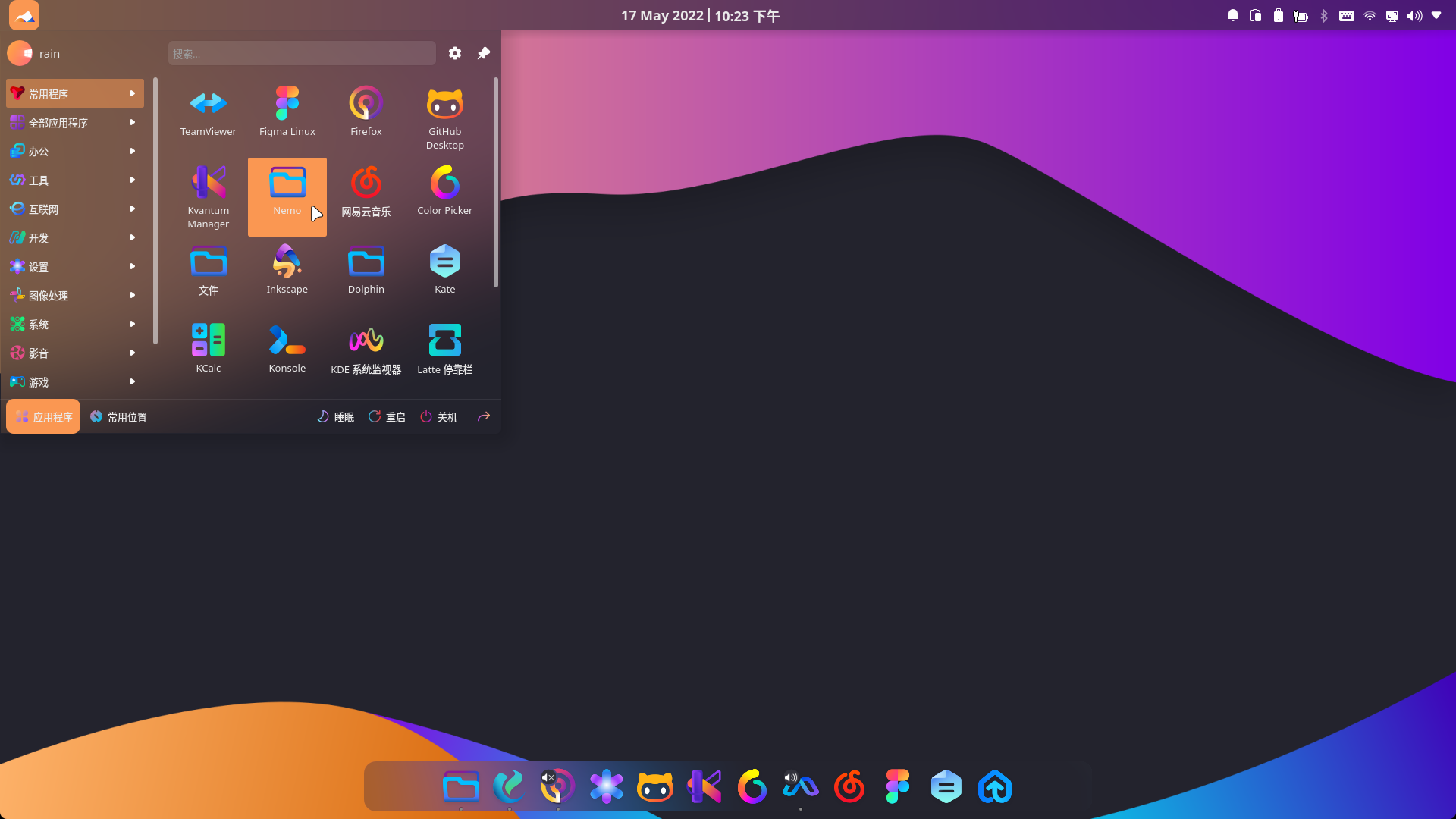This screenshot has height=819, width=1456.
Task: Expand the 办公 category arrow
Action: pyautogui.click(x=133, y=151)
